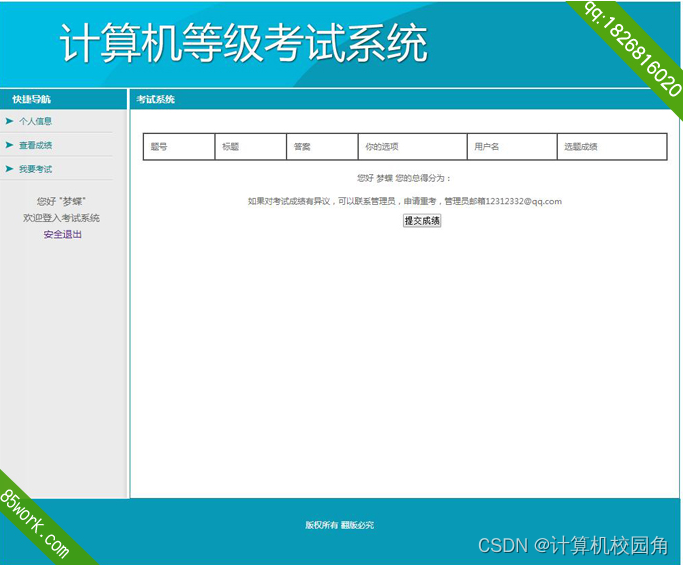Click the administrator email 12312332@qq.com text
Image resolution: width=683 pixels, height=565 pixels.
click(524, 201)
